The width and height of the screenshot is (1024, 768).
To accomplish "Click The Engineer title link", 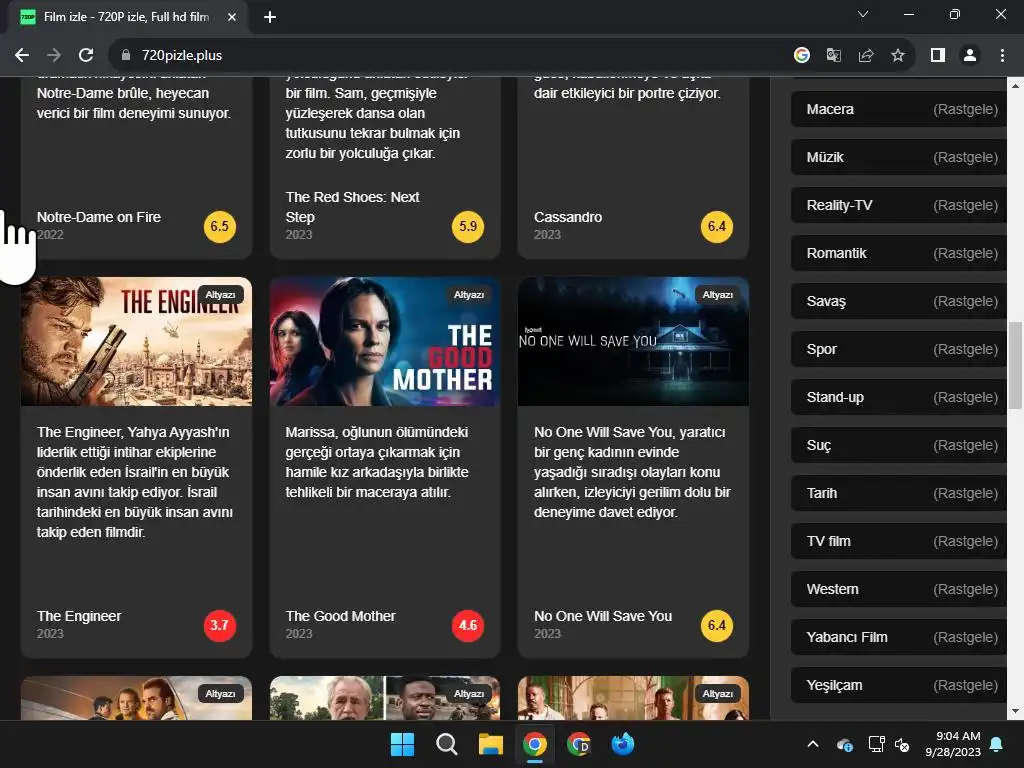I will coord(79,616).
